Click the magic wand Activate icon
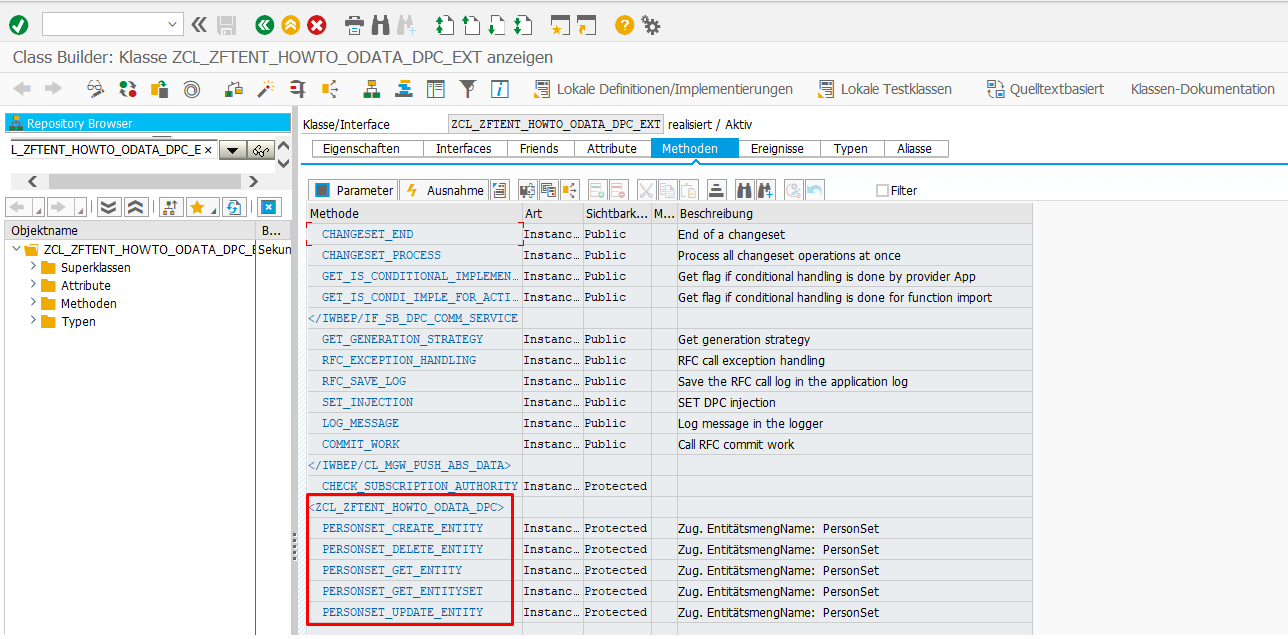 (265, 89)
